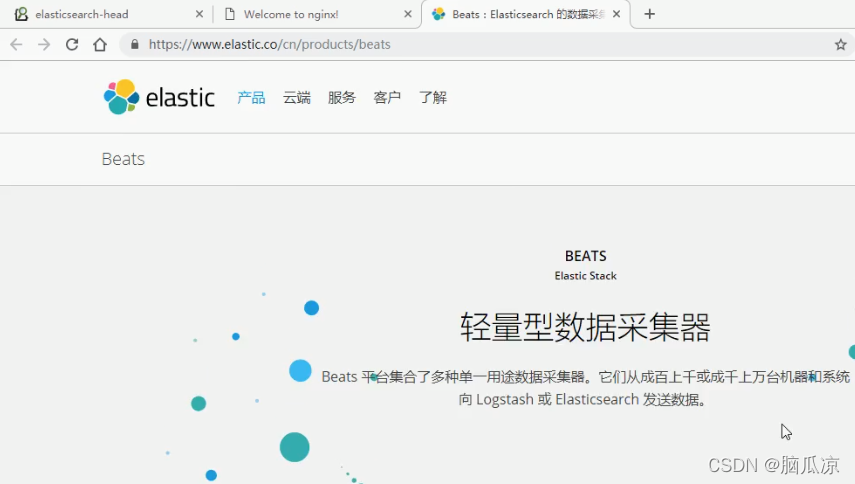
Task: Bookmark this page with the star
Action: 840,45
